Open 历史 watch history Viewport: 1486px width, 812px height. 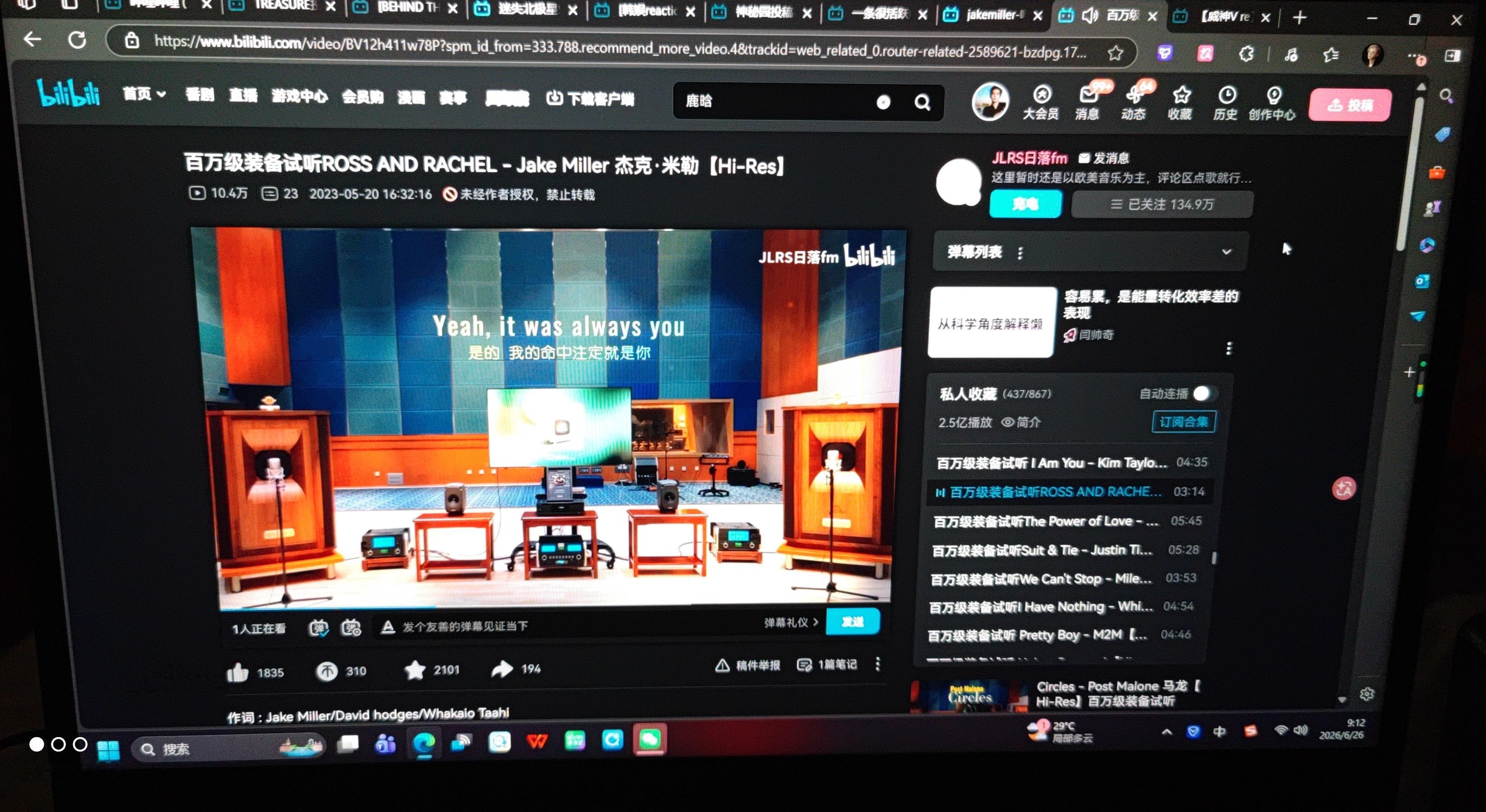pyautogui.click(x=1226, y=103)
